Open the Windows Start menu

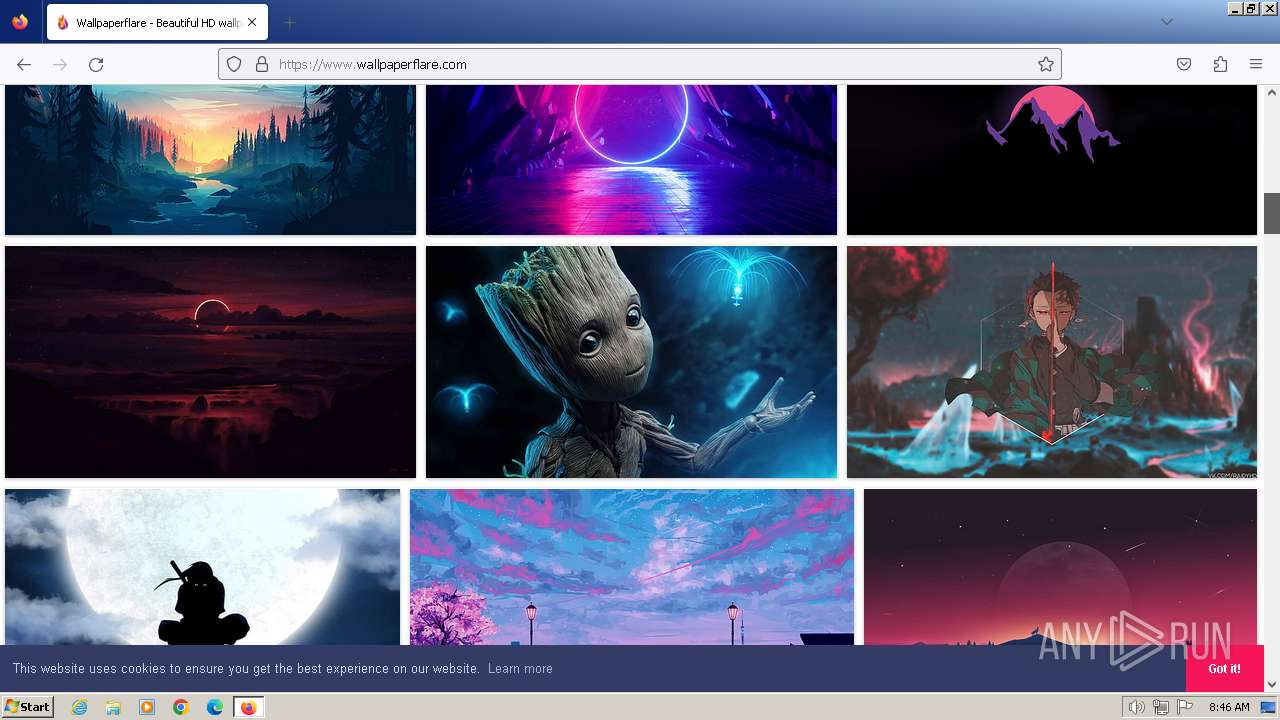tap(27, 707)
